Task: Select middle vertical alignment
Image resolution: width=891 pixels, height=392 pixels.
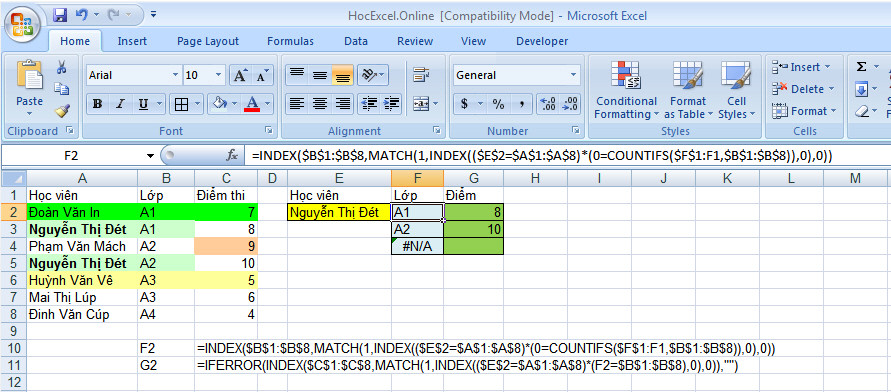Action: [320, 74]
